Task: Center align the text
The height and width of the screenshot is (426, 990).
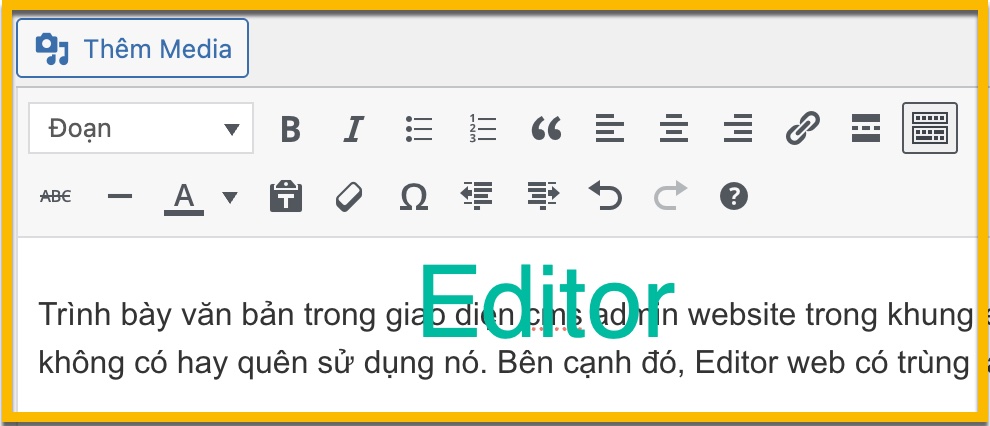Action: [x=673, y=129]
